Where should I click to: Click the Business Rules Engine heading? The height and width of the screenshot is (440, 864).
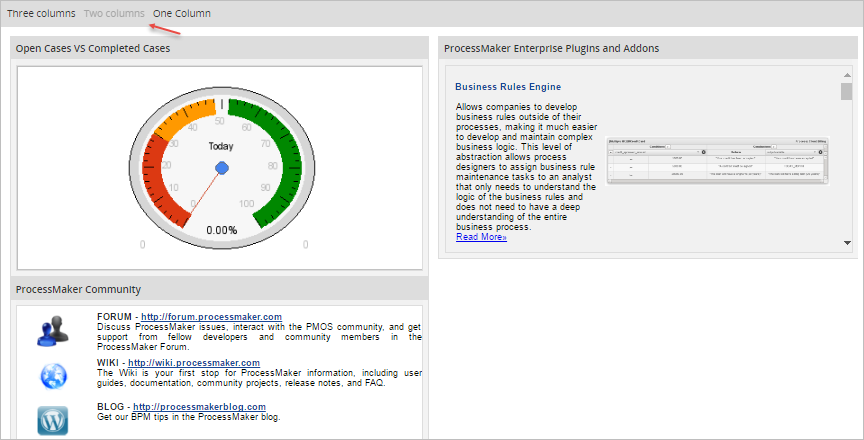point(508,87)
